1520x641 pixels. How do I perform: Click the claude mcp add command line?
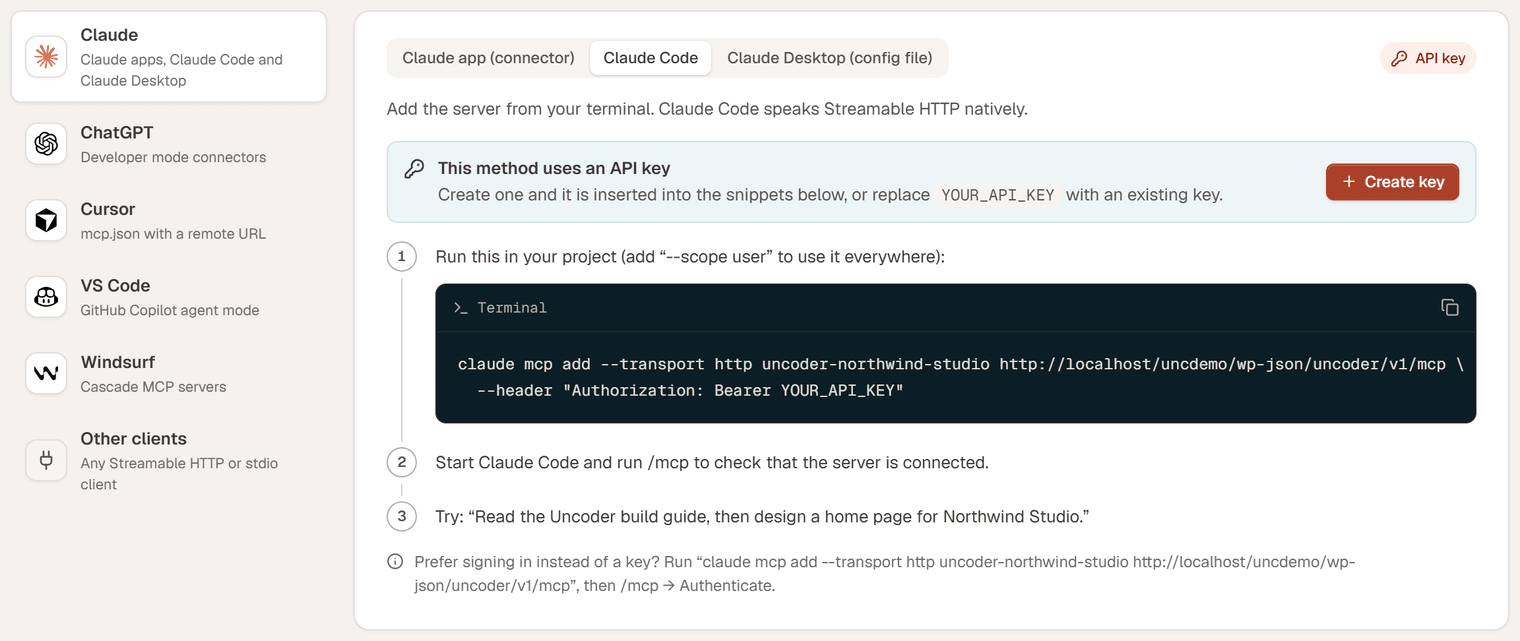[x=961, y=364]
